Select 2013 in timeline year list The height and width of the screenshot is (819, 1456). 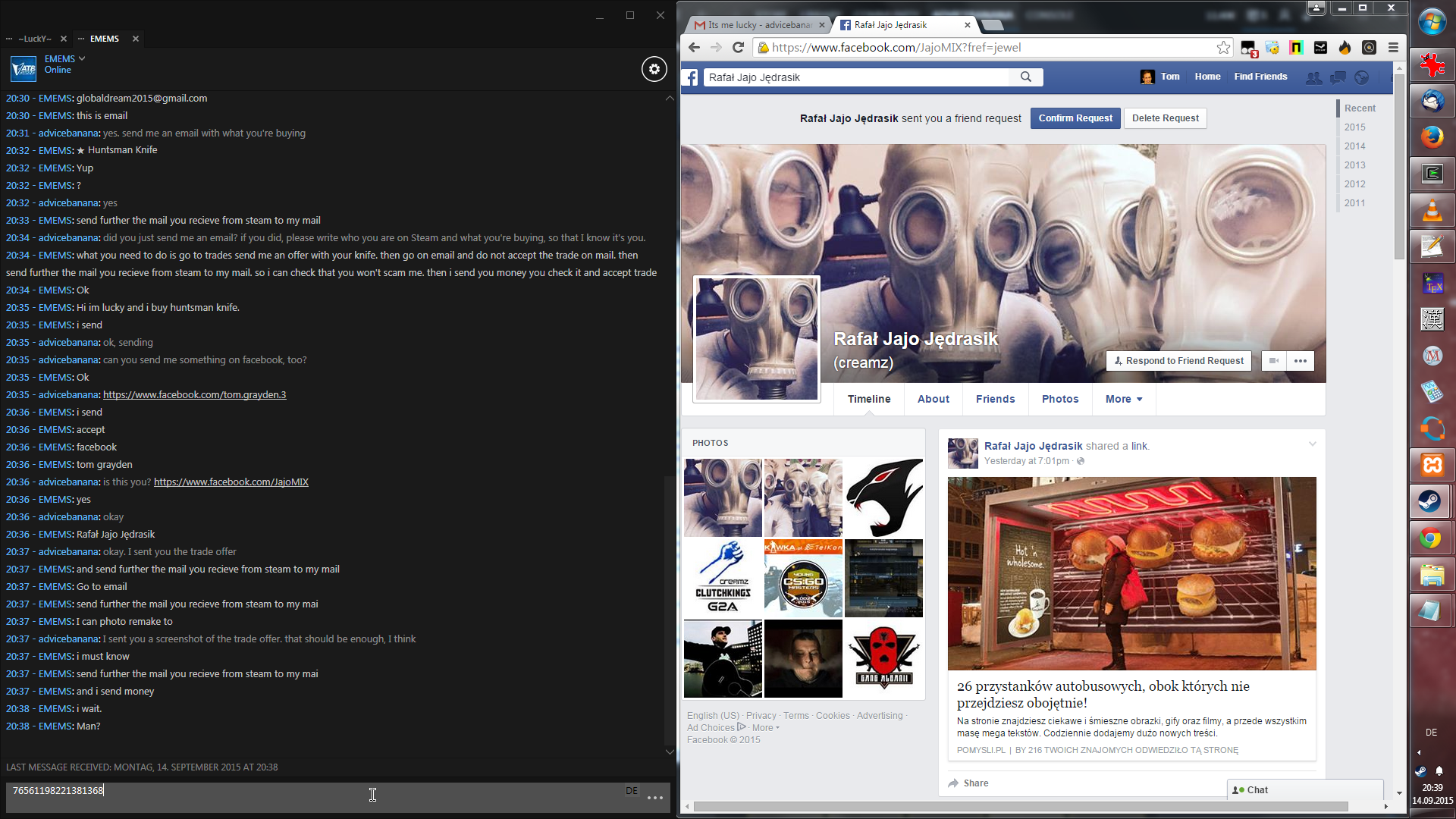1354,165
